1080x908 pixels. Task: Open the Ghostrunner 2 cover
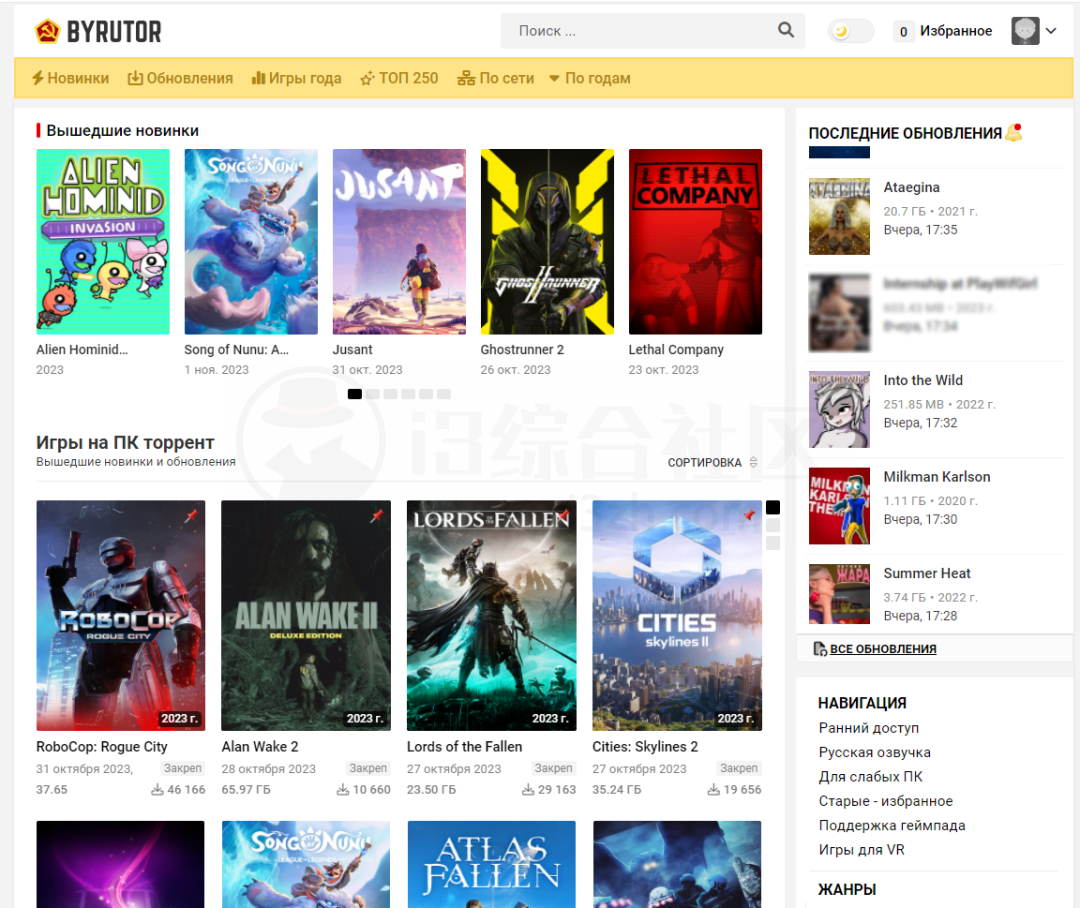point(548,242)
